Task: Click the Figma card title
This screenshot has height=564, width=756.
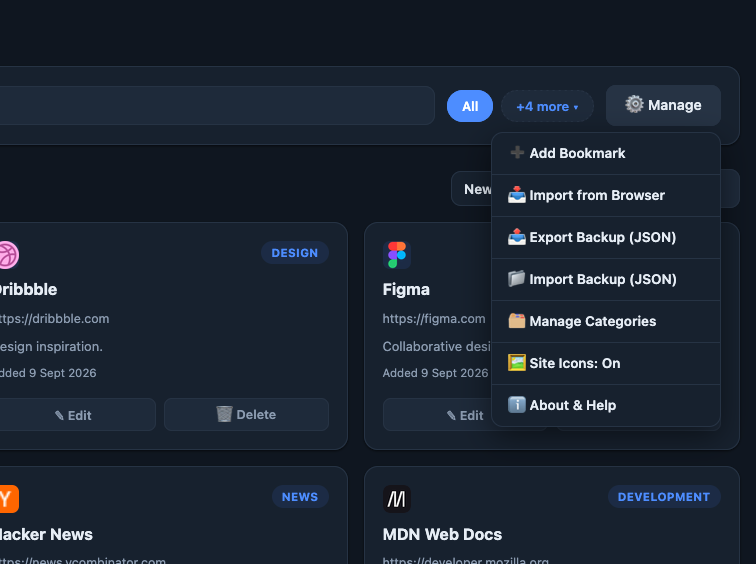Action: tap(406, 290)
